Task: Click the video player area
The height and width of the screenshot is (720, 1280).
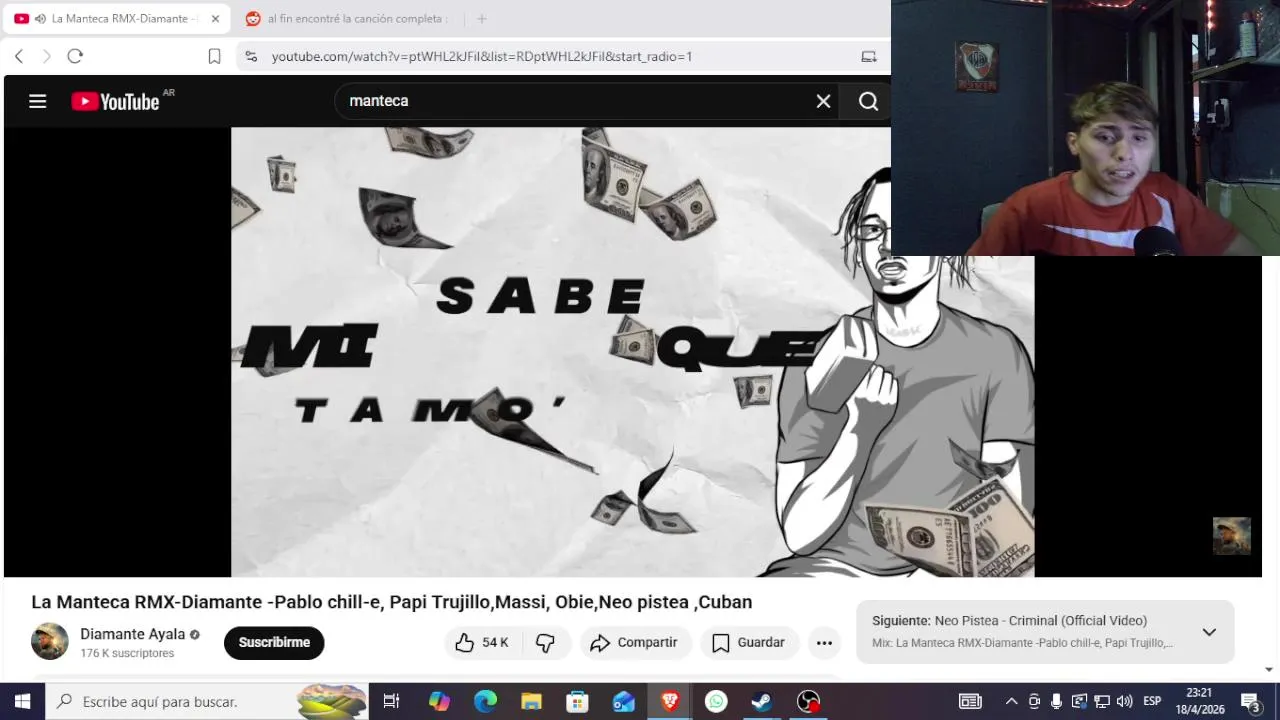Action: click(632, 352)
